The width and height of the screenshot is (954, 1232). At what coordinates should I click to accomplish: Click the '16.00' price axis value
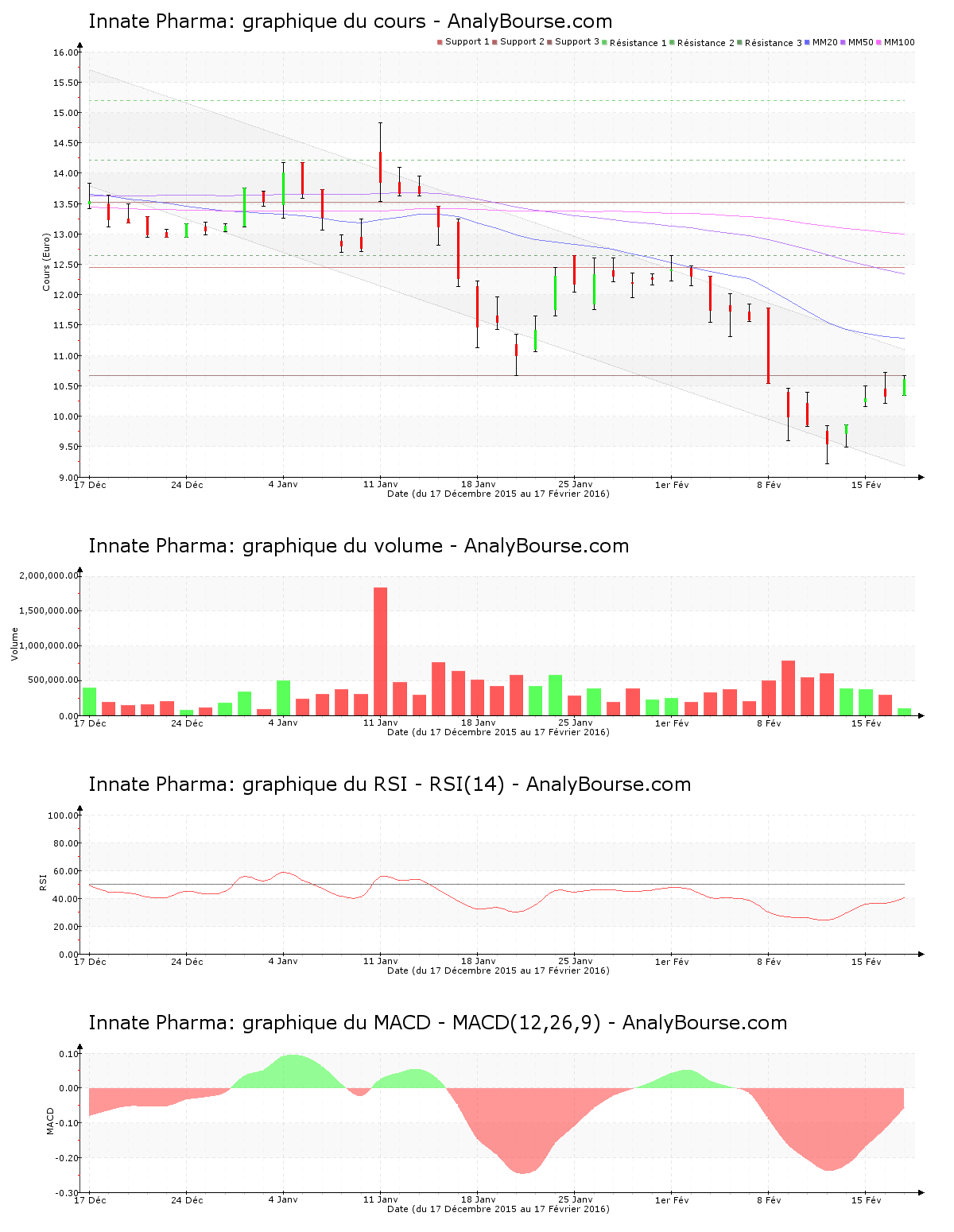[x=66, y=52]
